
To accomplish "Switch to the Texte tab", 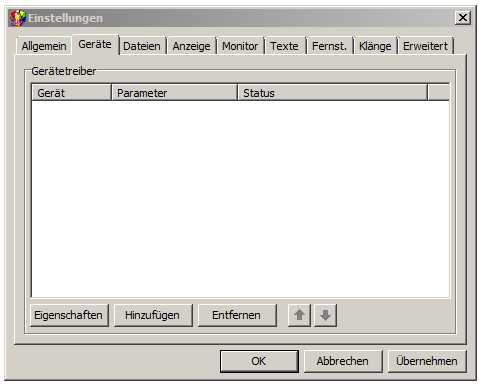I will click(x=285, y=46).
